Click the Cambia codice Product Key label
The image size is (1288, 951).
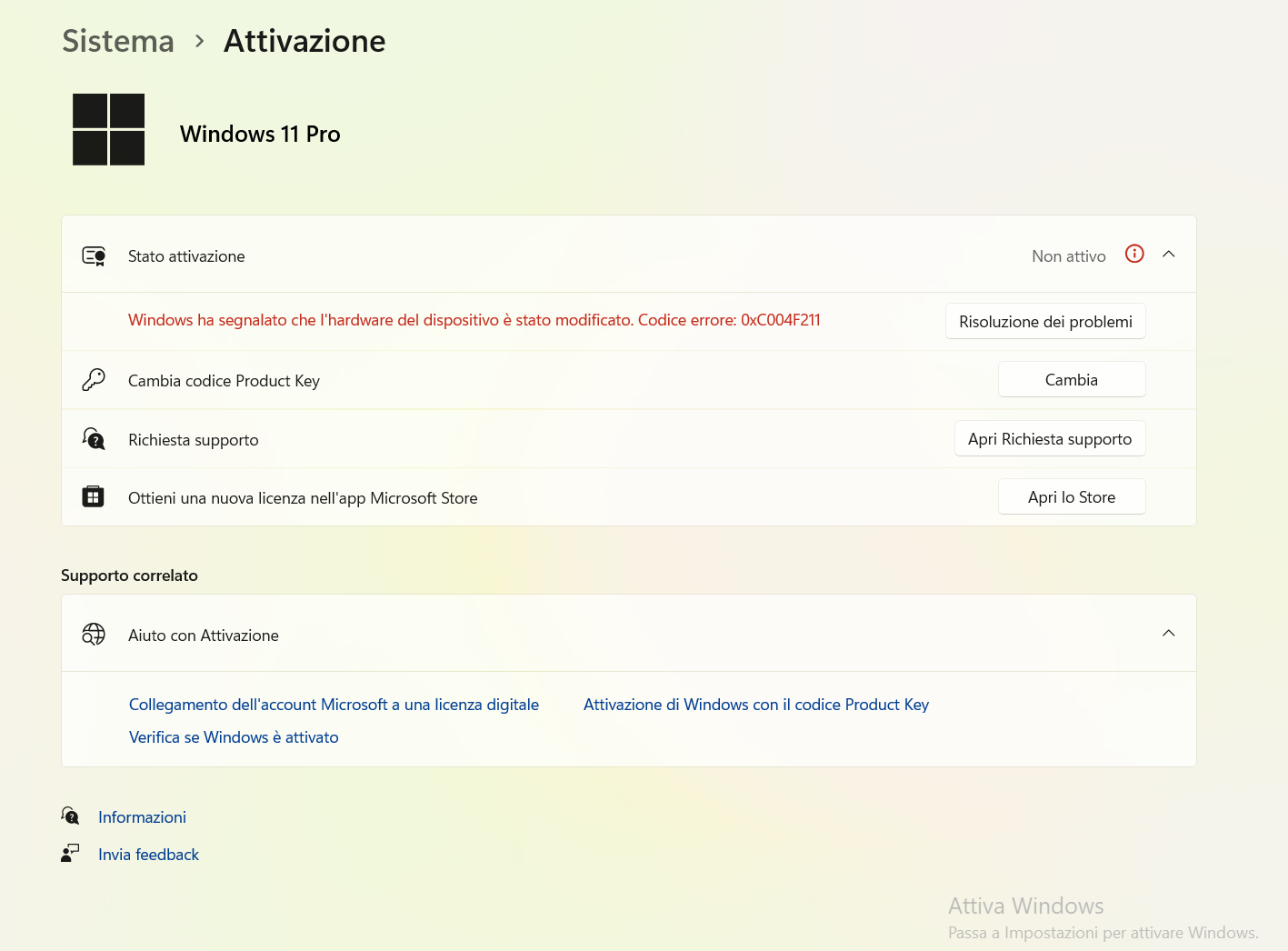click(x=224, y=381)
